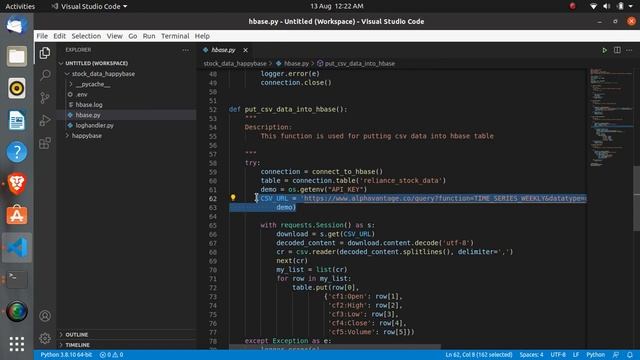This screenshot has height=360, width=640.
Task: Open Source Control view
Action: [x=45, y=98]
